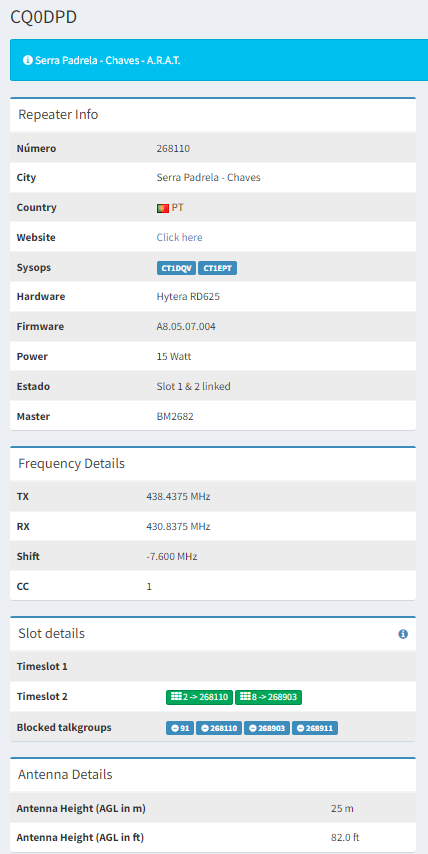Viewport: 428px width, 854px height.
Task: Click the minus icon on blocked 268110 badge
Action: point(205,728)
